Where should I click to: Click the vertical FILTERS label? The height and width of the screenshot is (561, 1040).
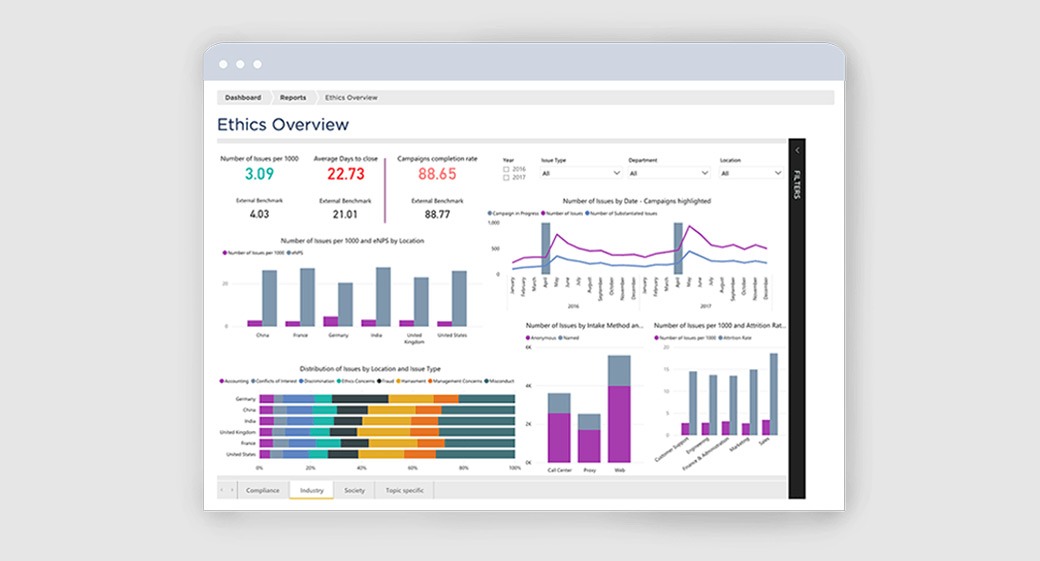coord(797,185)
